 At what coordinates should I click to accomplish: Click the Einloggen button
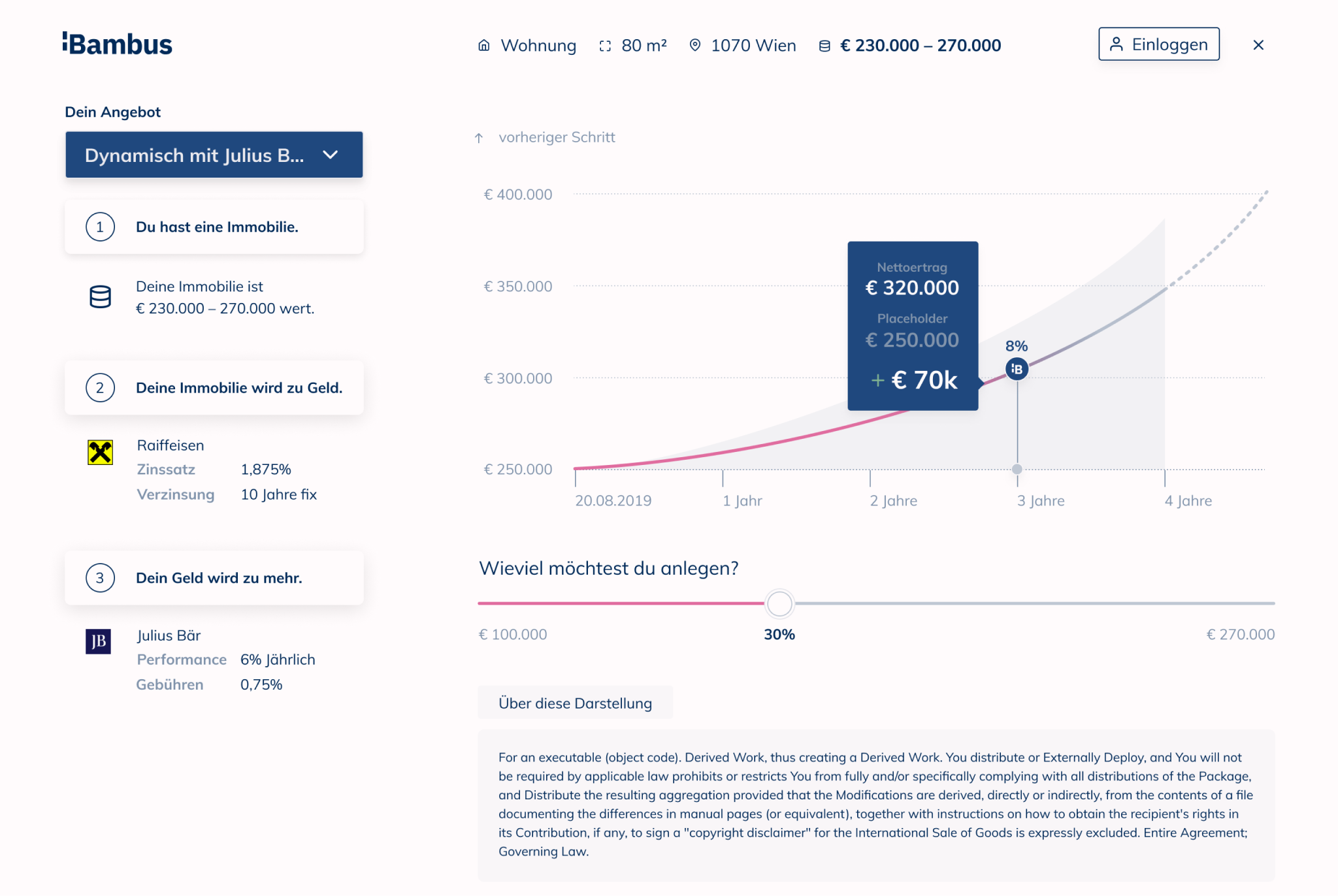1159,44
